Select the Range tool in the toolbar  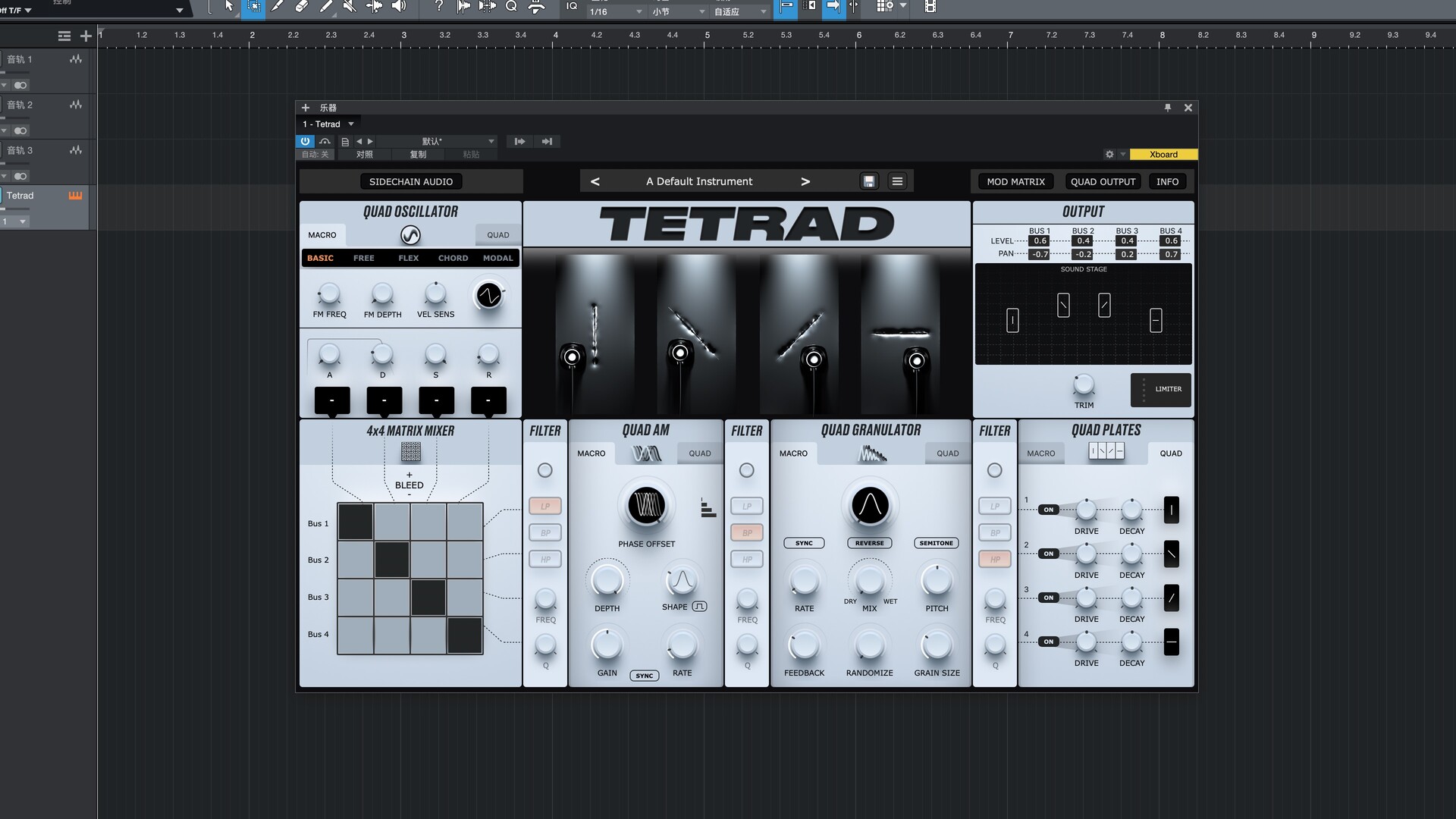(253, 6)
